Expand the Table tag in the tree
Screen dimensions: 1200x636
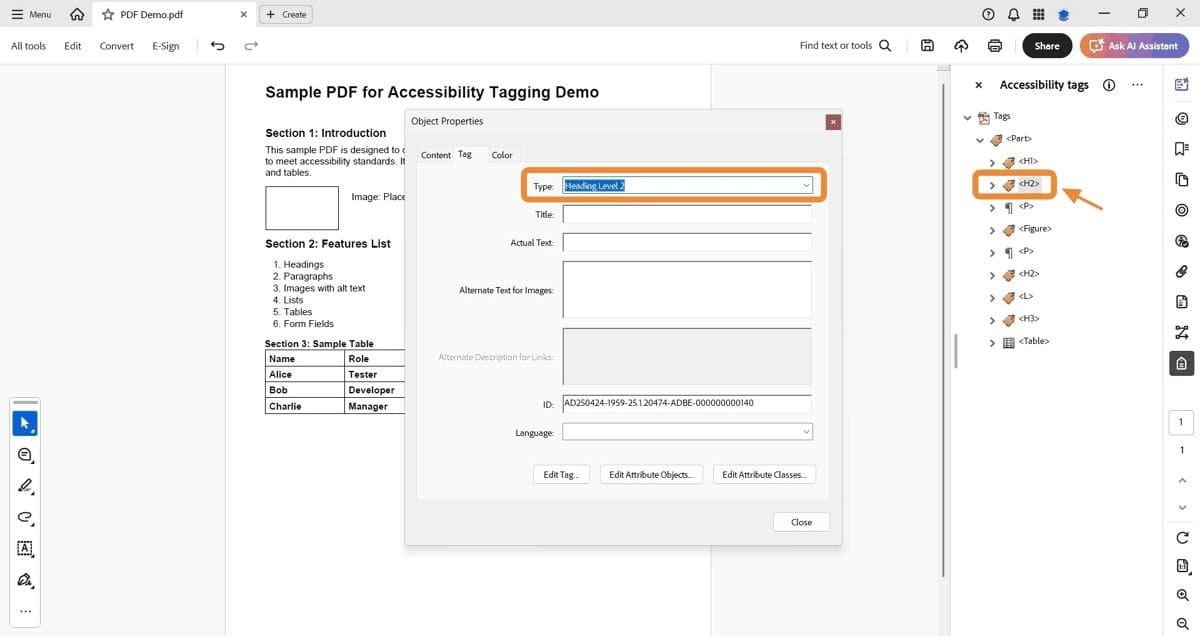(990, 341)
